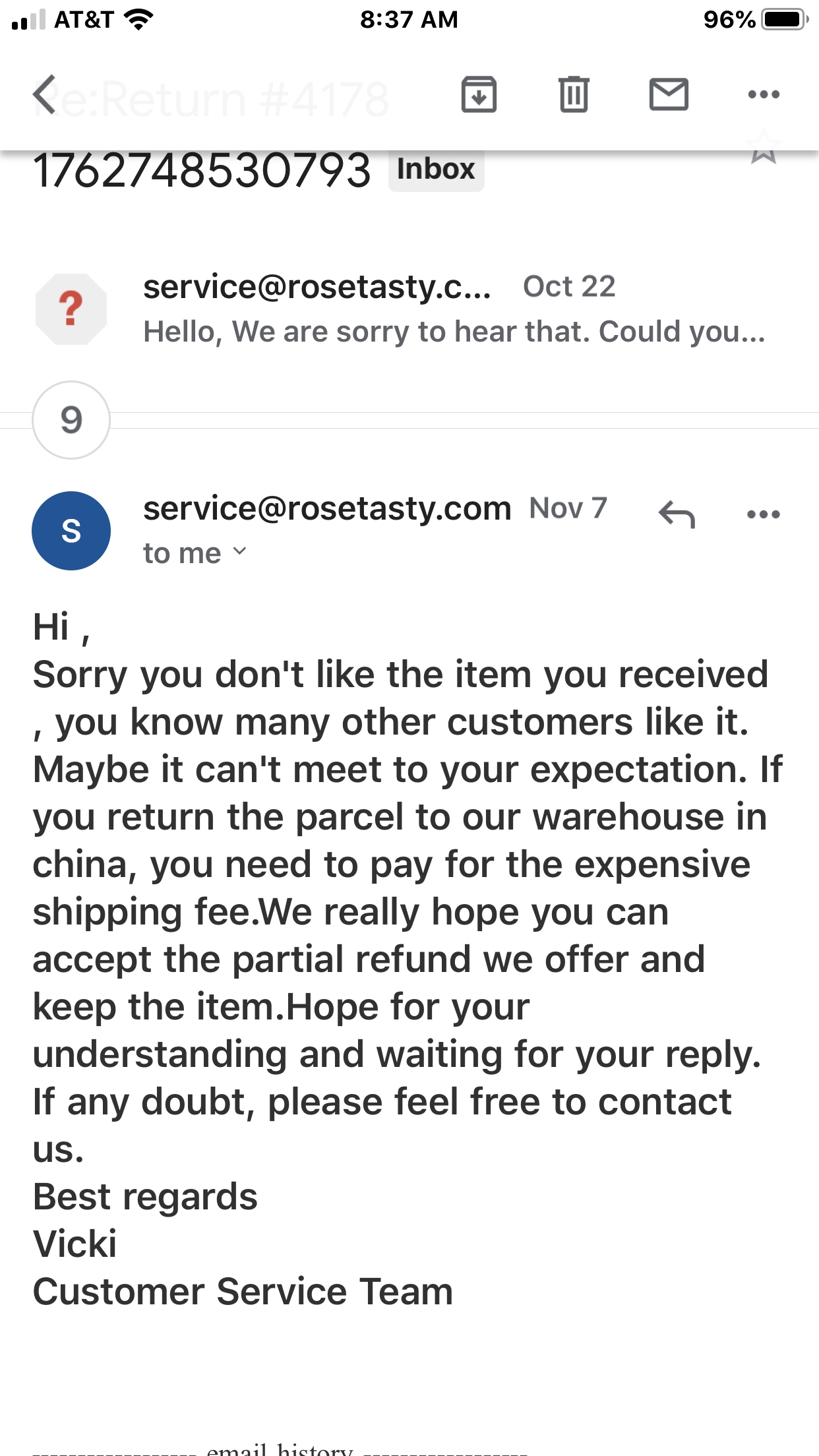
Task: Tap service@rosetasty.com sender name
Action: point(327,508)
